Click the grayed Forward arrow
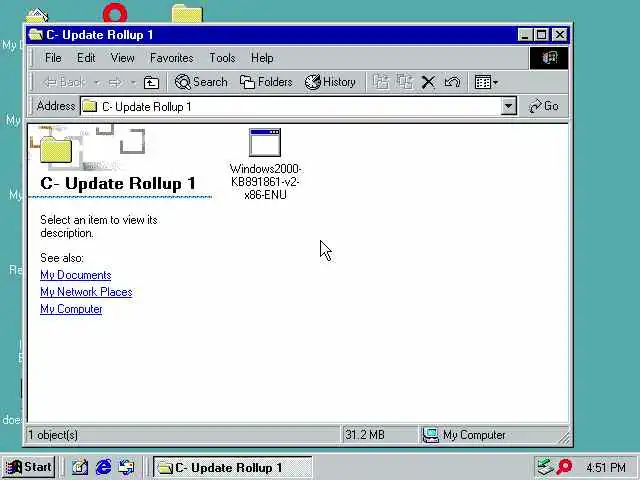640x480 pixels. coord(115,83)
